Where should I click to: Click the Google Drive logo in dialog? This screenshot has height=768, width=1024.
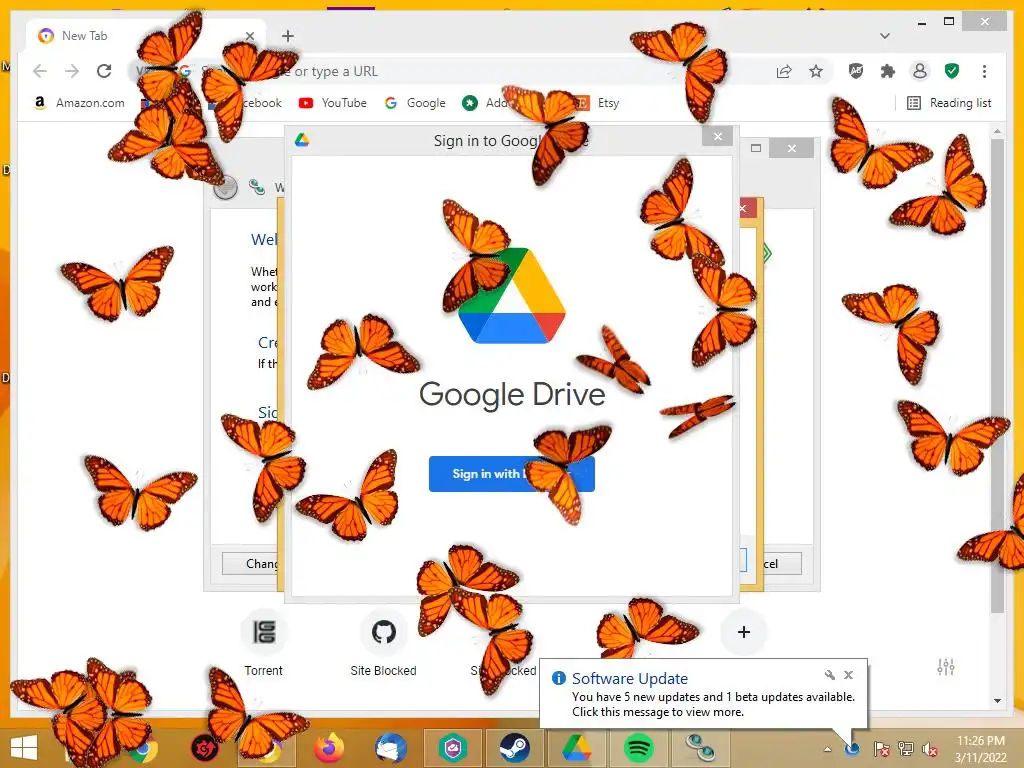511,295
